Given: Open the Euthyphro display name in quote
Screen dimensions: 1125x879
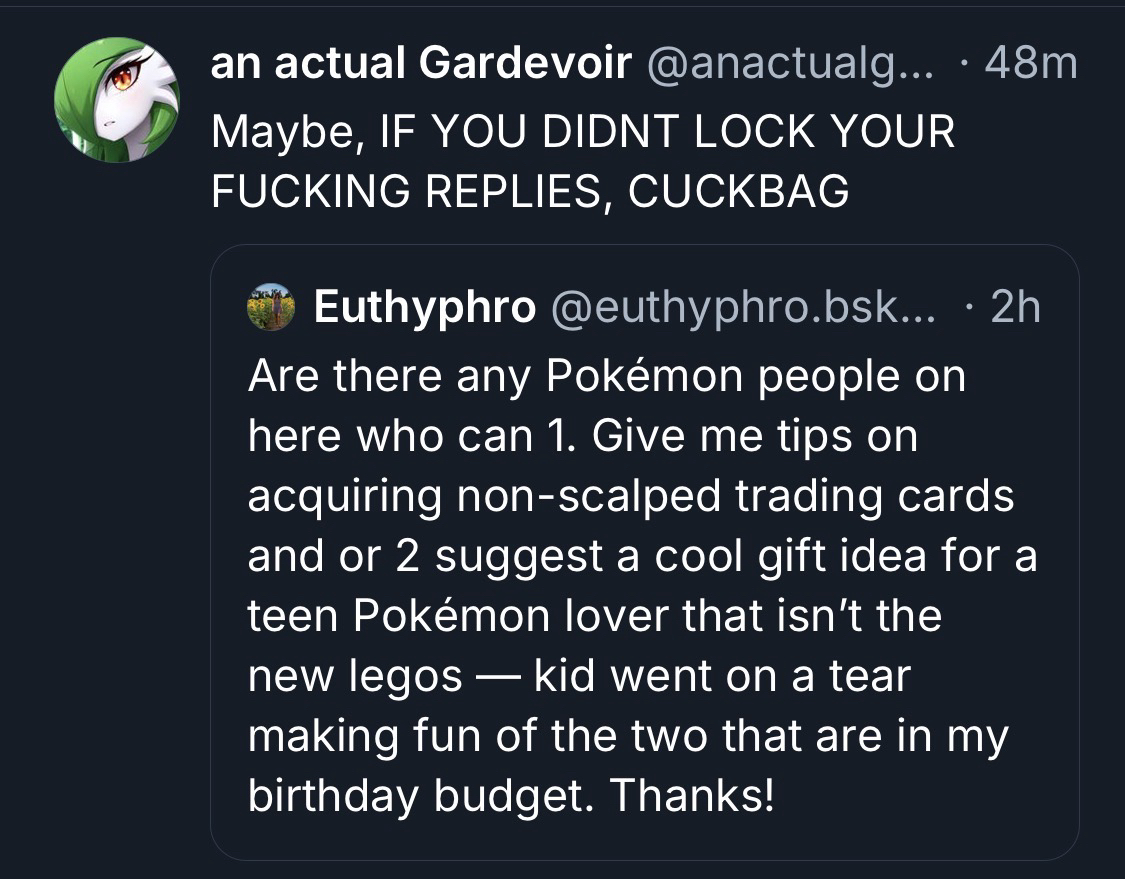Looking at the screenshot, I should coord(424,307).
